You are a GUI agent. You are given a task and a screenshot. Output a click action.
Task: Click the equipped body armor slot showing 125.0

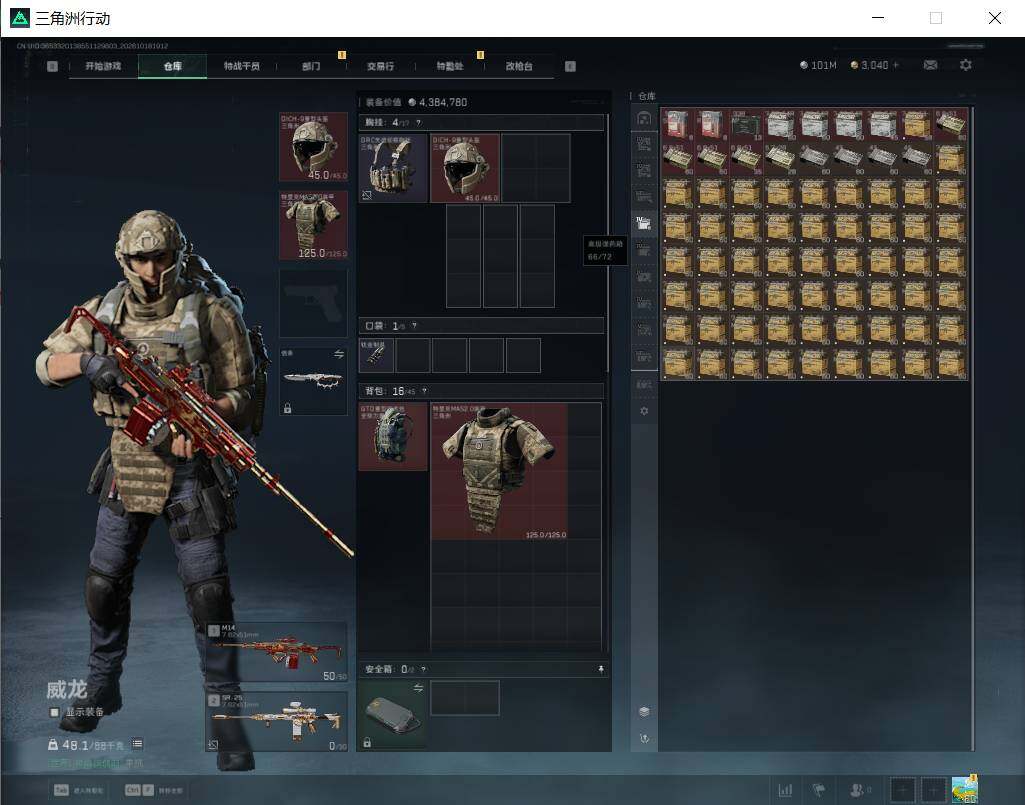[x=313, y=226]
